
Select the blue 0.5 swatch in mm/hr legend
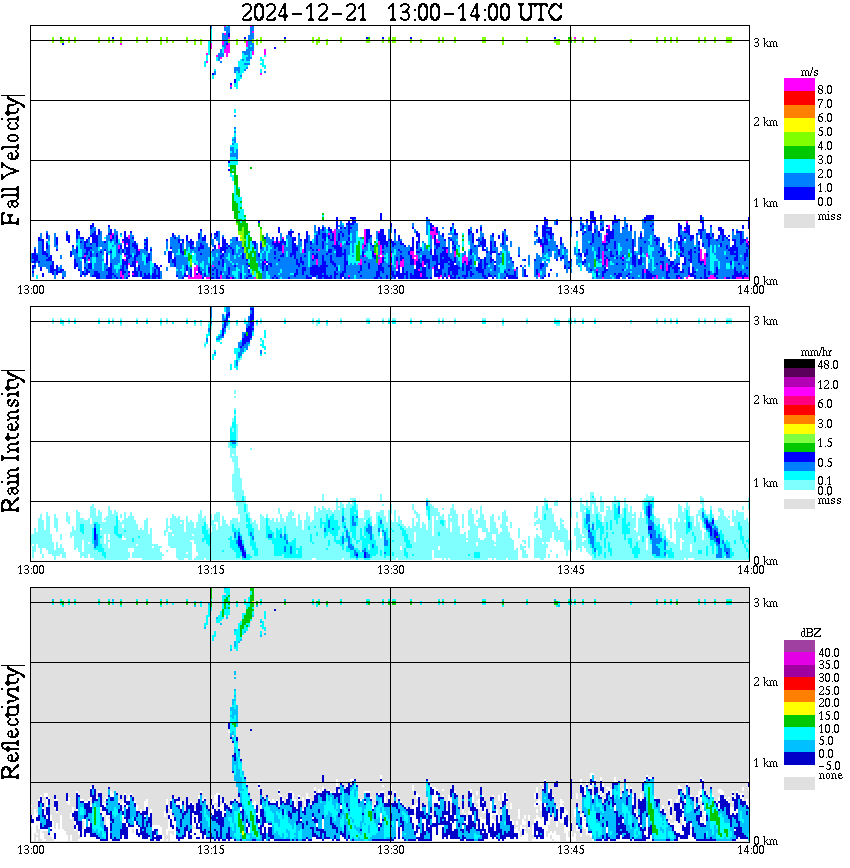pyautogui.click(x=799, y=457)
